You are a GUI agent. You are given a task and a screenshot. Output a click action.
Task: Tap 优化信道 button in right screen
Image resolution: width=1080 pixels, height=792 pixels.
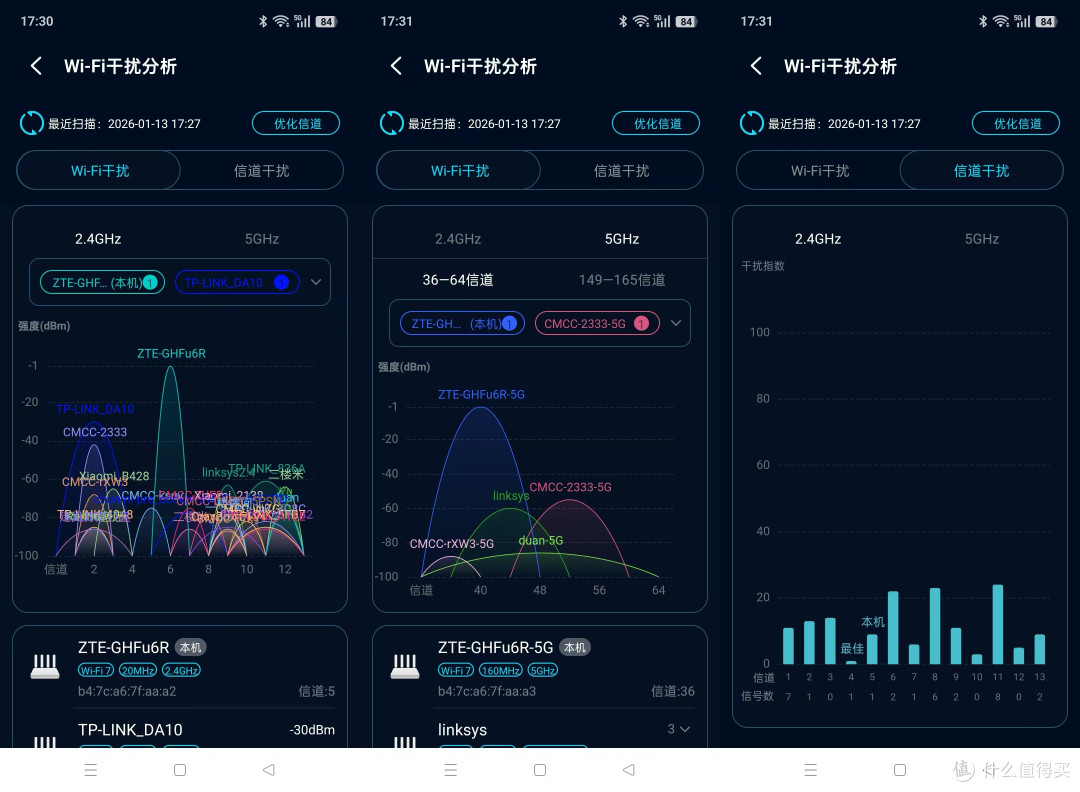(1017, 123)
